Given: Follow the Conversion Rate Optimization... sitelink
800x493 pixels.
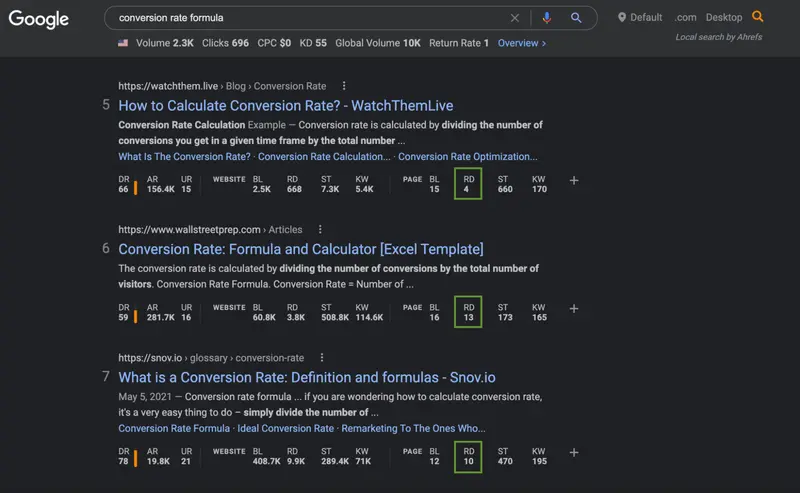Looking at the screenshot, I should coord(467,157).
